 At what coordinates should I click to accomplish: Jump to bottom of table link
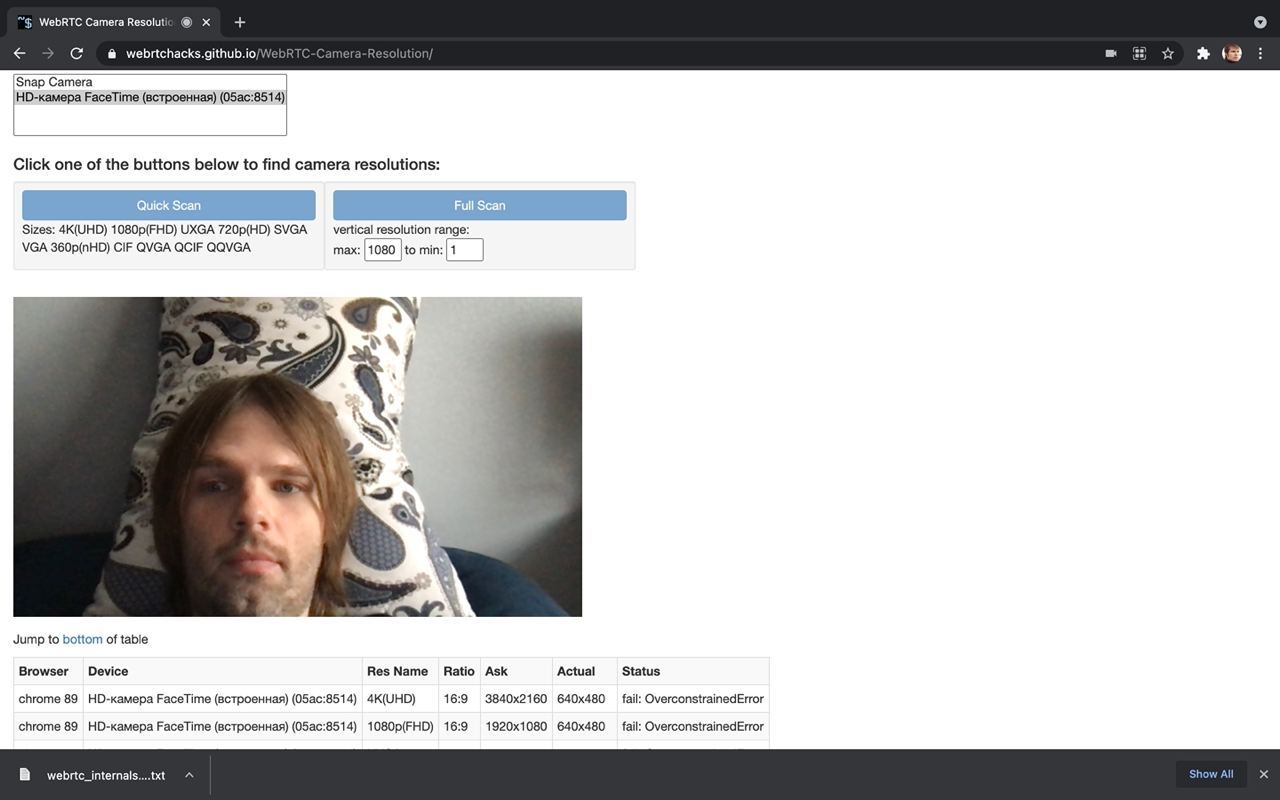(82, 639)
